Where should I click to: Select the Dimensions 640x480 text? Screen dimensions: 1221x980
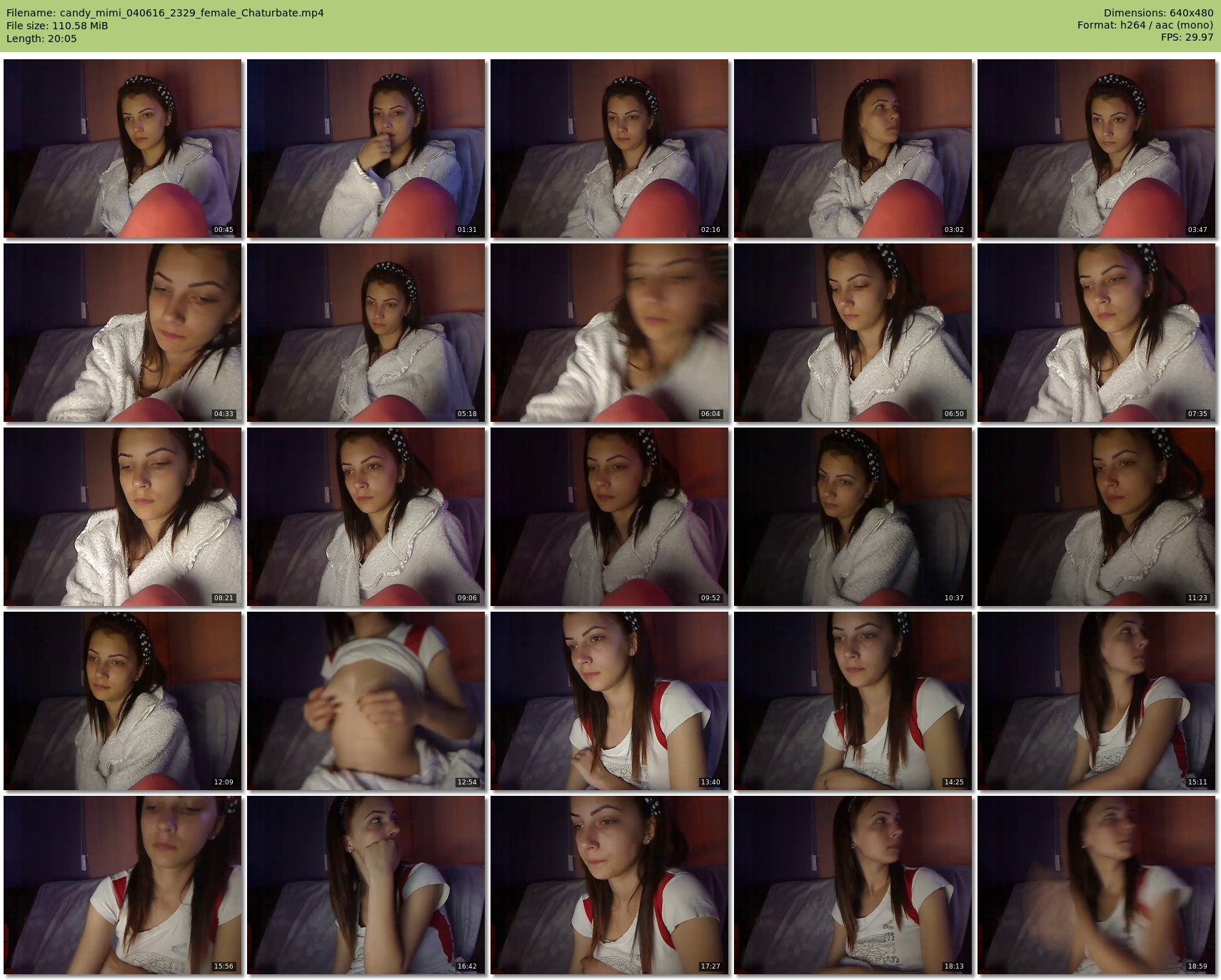tap(1158, 13)
